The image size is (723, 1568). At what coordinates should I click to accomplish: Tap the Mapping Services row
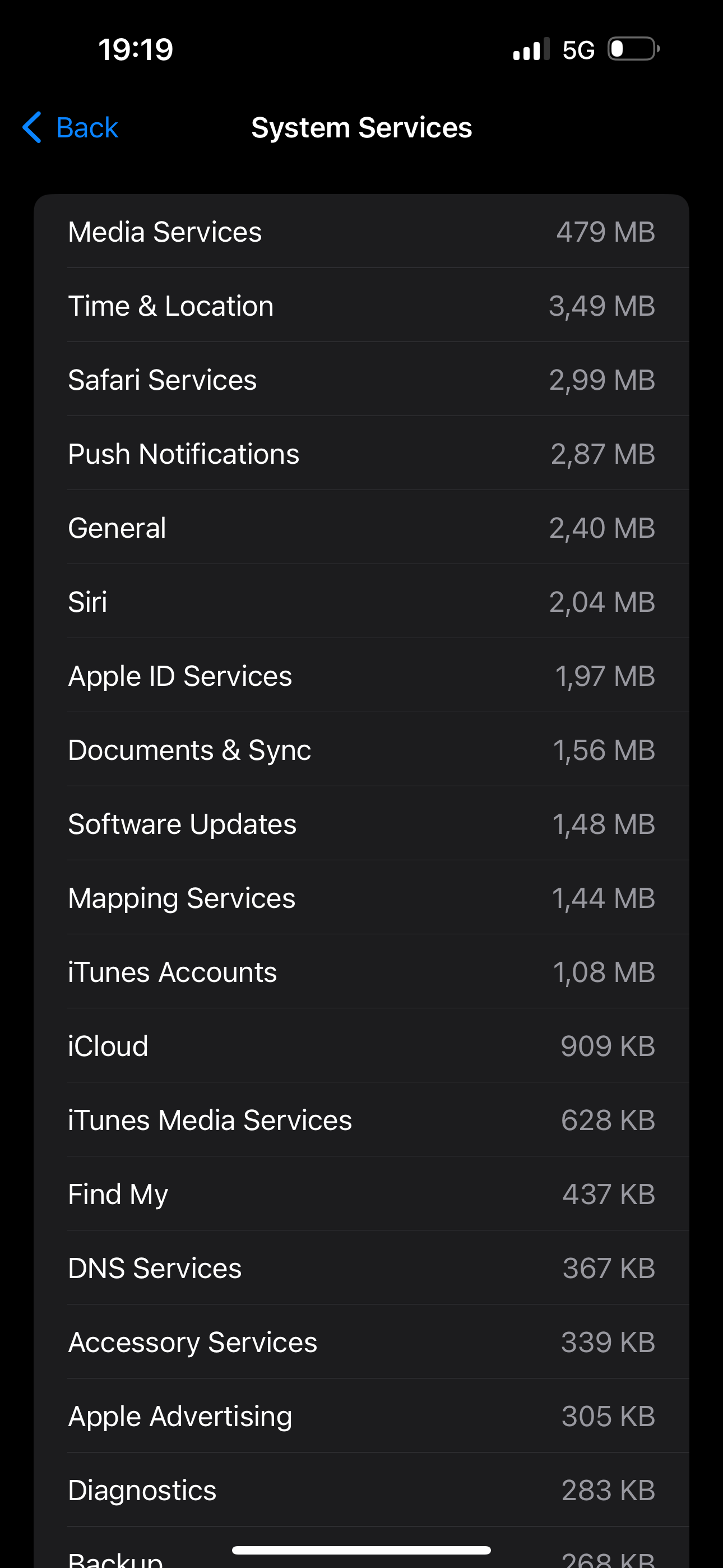[361, 898]
